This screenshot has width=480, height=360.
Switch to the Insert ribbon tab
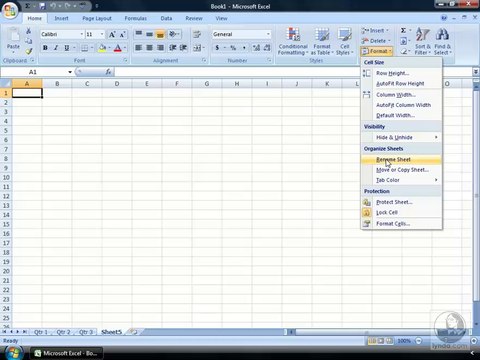(61, 19)
